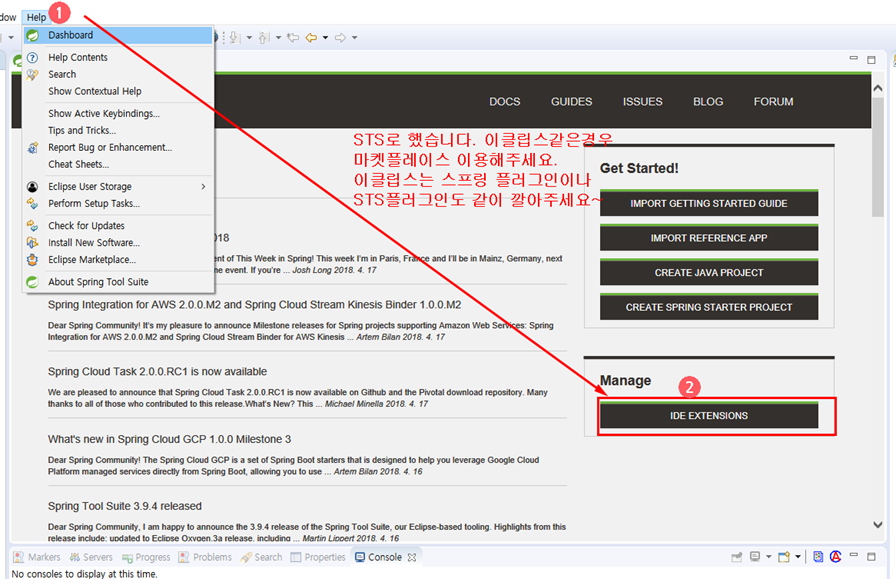
Task: Click the Report Bug or Enhancement icon
Action: tap(33, 147)
